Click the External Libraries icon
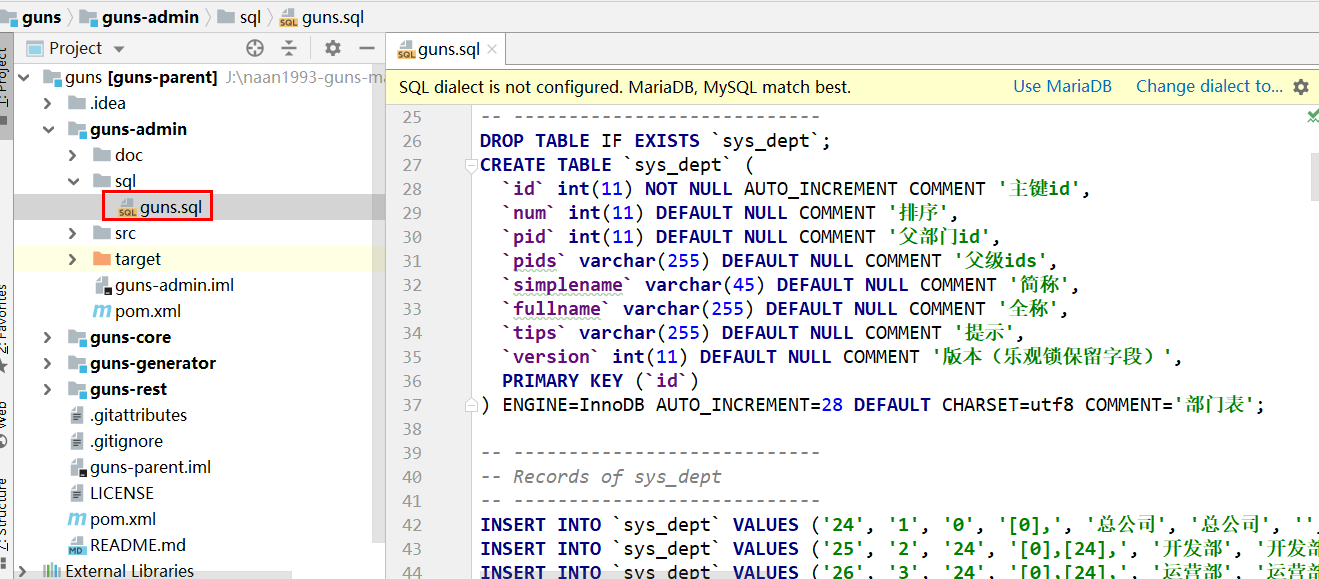 pos(52,571)
